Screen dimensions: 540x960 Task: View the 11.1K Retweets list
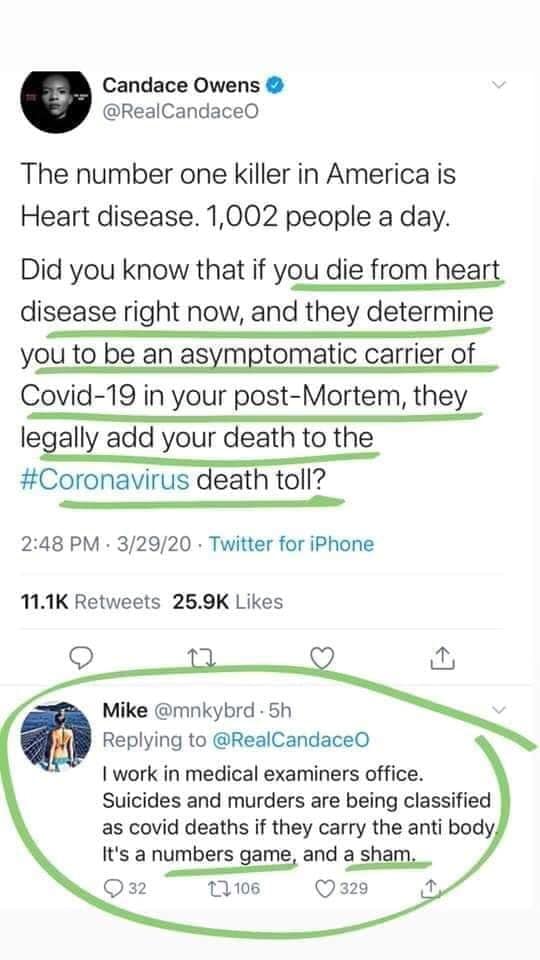tap(90, 602)
